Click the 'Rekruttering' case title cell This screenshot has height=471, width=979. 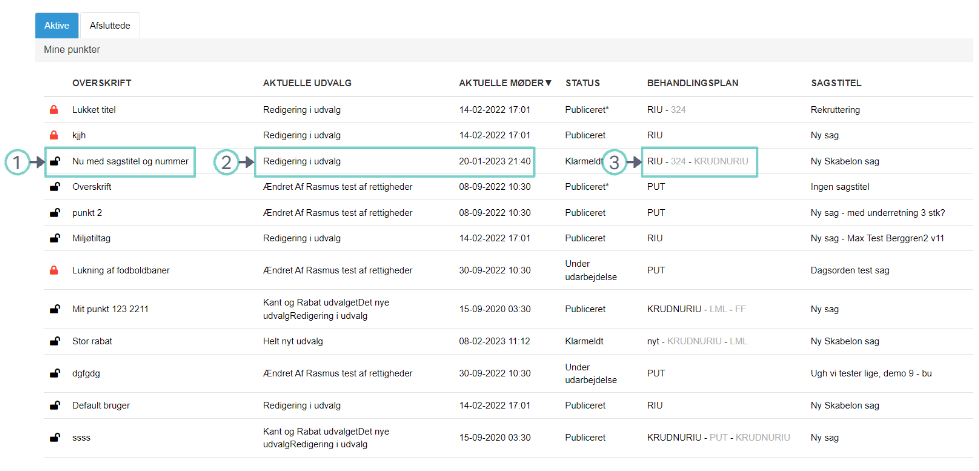click(x=835, y=109)
